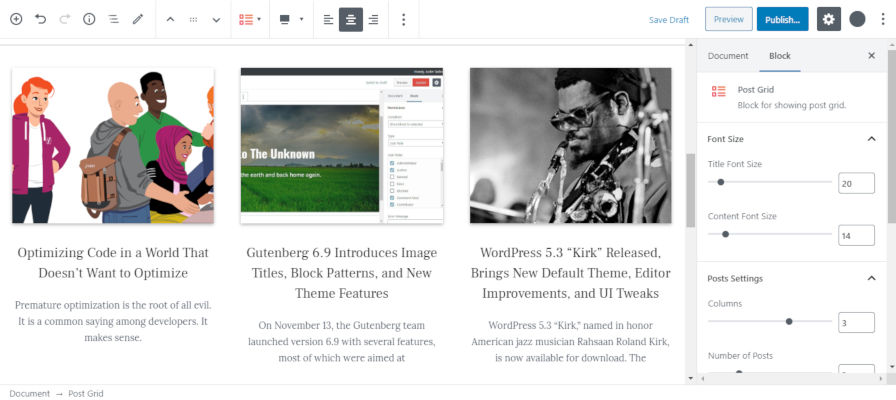The height and width of the screenshot is (400, 896).
Task: Click editor canvas scrollbar up arrow
Action: point(690,45)
